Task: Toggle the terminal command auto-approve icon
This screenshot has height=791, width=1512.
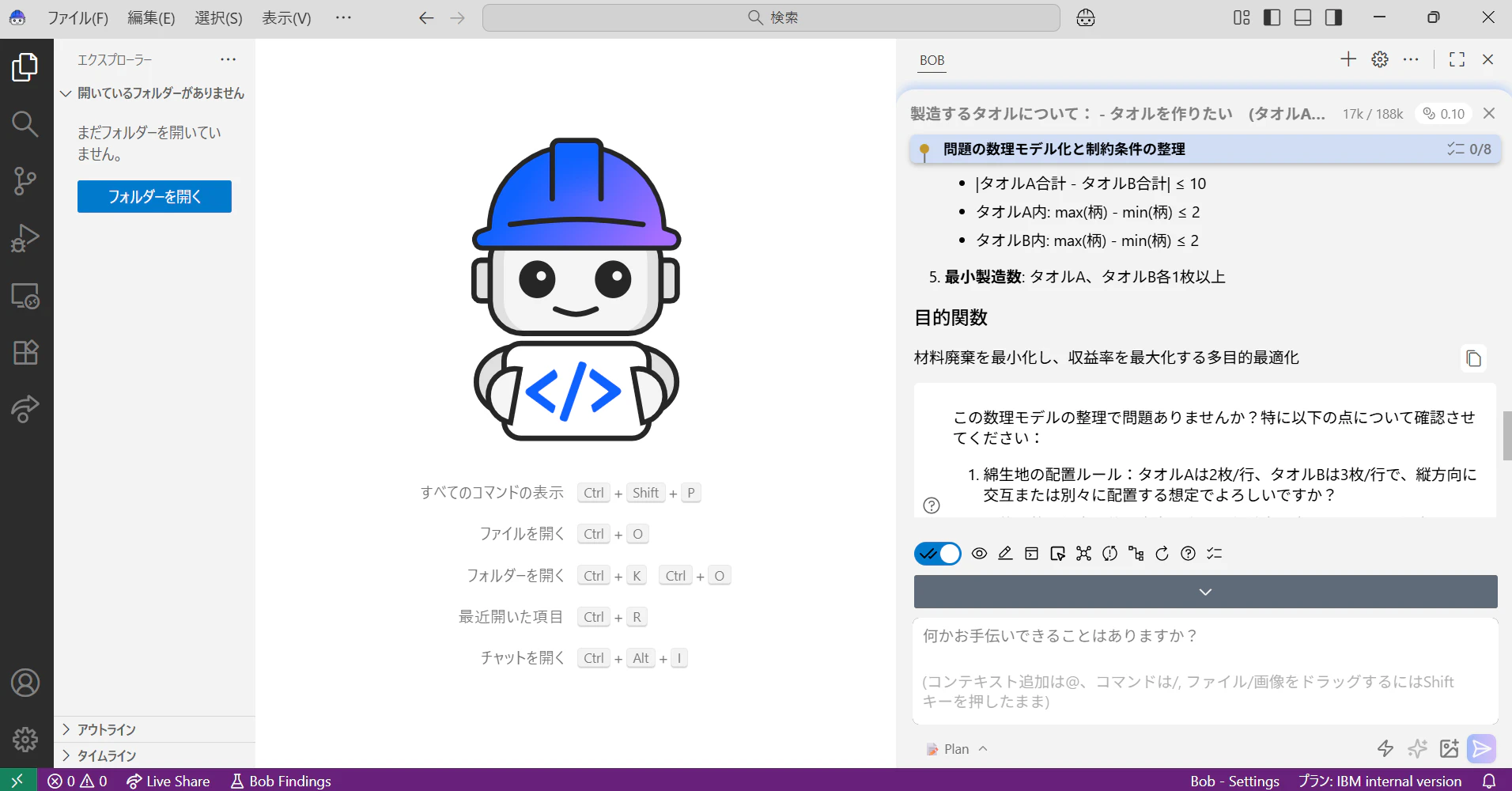Action: pyautogui.click(x=1031, y=554)
